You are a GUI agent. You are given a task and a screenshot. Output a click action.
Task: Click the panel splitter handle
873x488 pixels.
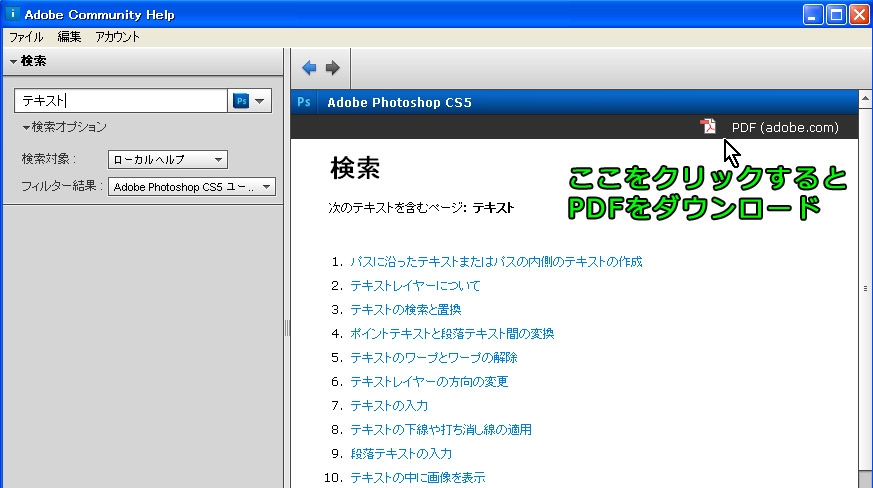pos(287,328)
